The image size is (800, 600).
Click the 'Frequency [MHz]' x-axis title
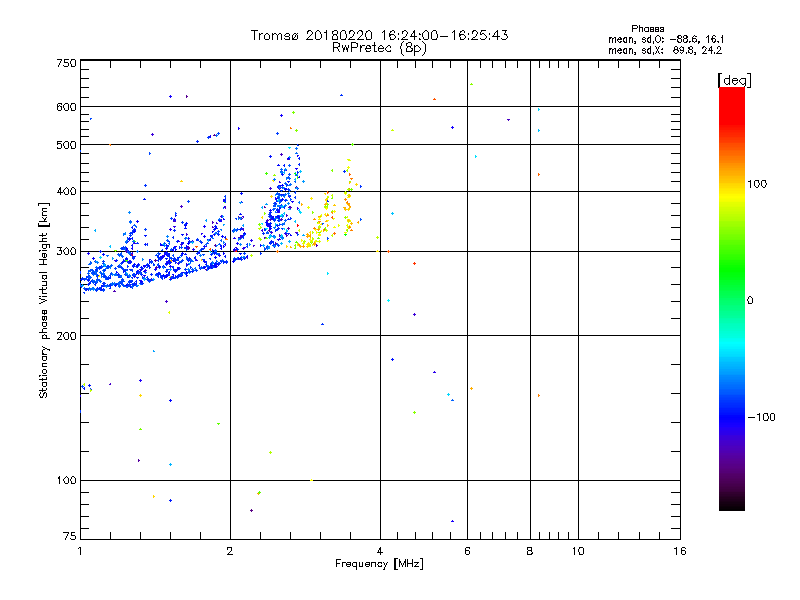[379, 564]
